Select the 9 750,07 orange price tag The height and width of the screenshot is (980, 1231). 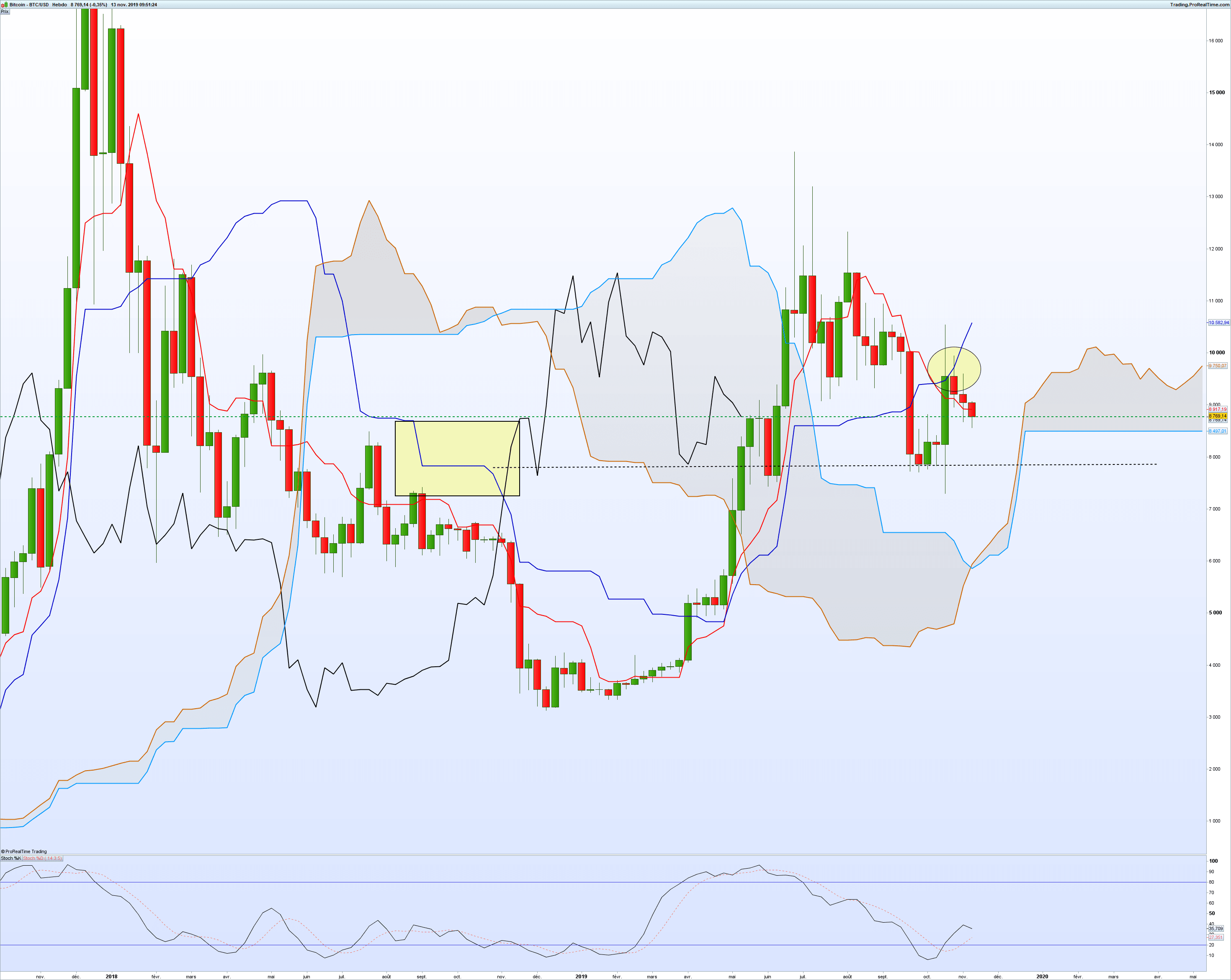(x=1217, y=366)
